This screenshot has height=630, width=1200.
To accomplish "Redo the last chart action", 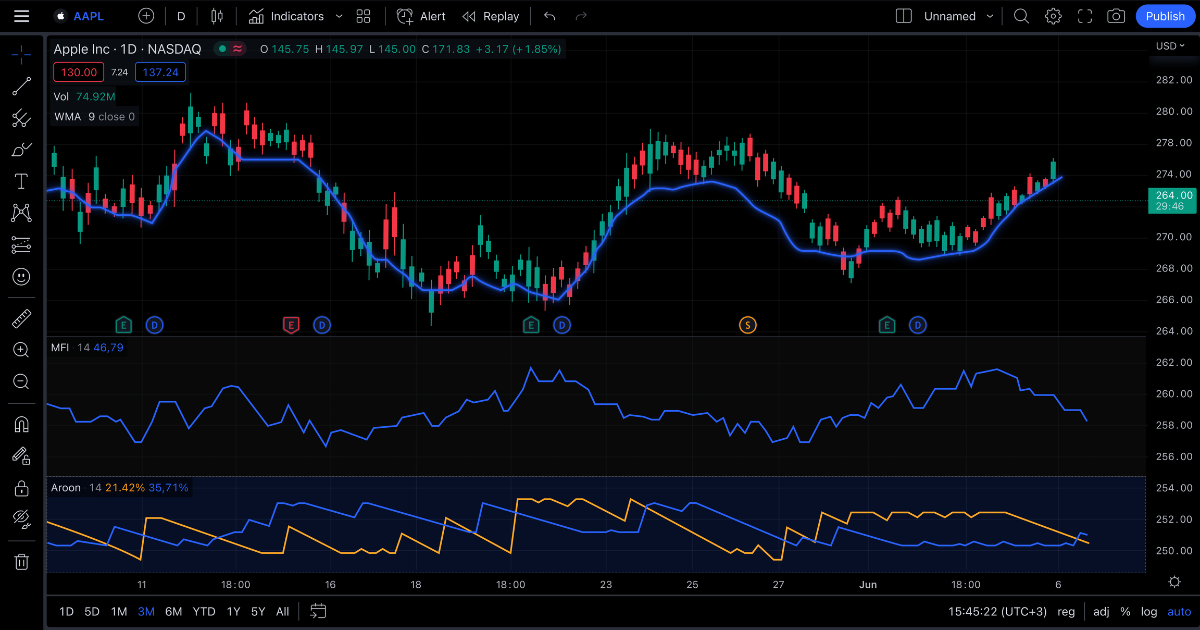I will (581, 16).
